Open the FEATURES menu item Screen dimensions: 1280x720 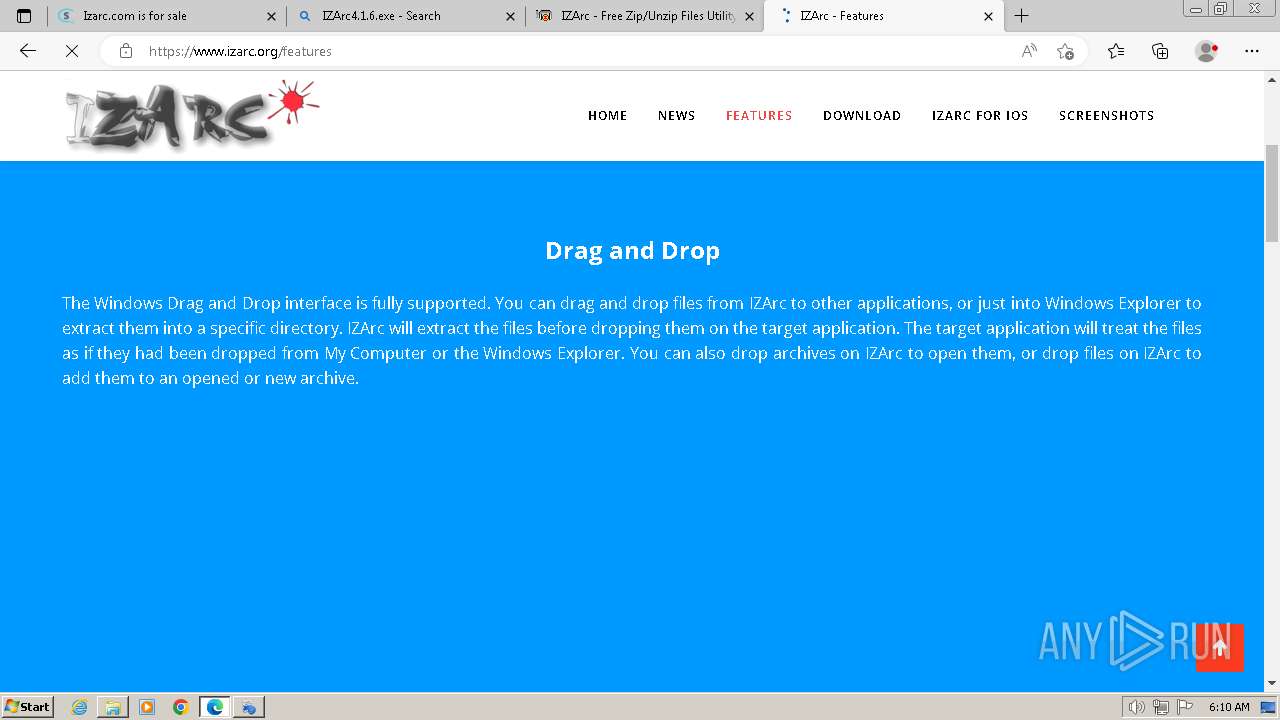coord(759,116)
